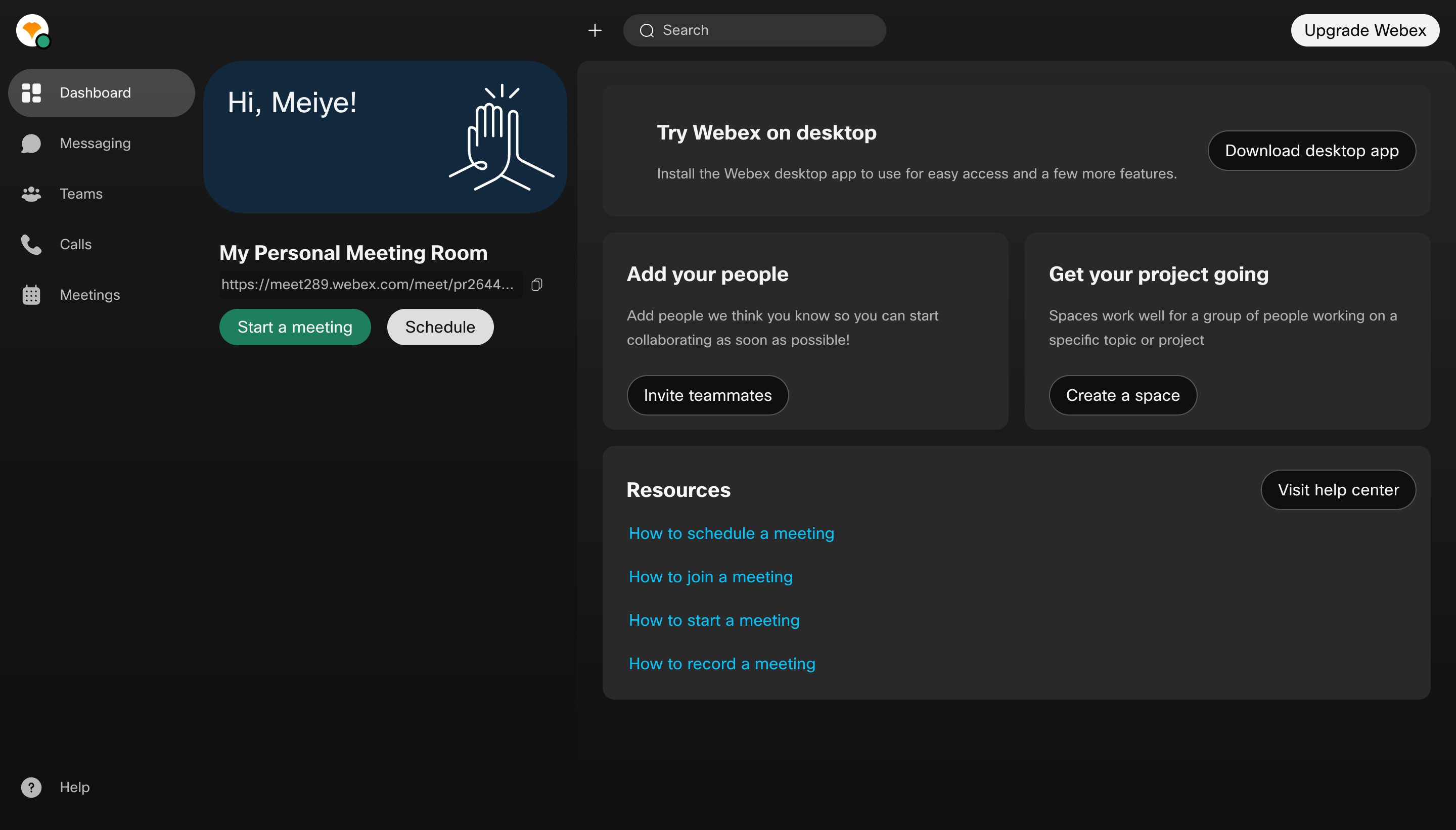
Task: Start a meeting with the green button
Action: coord(295,327)
